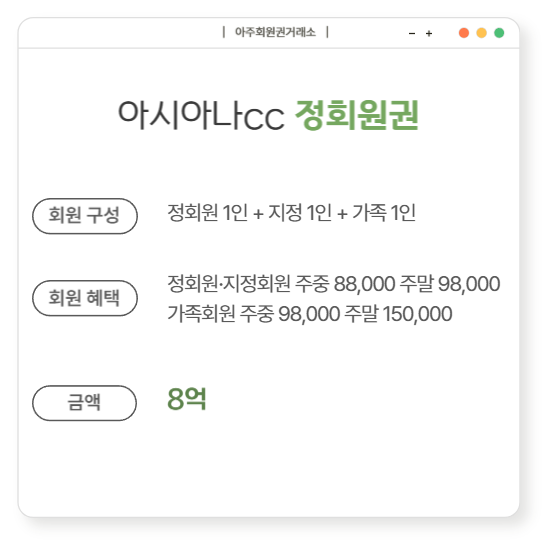Click the plus icon in title bar
Image resolution: width=550 pixels, height=550 pixels.
point(429,33)
